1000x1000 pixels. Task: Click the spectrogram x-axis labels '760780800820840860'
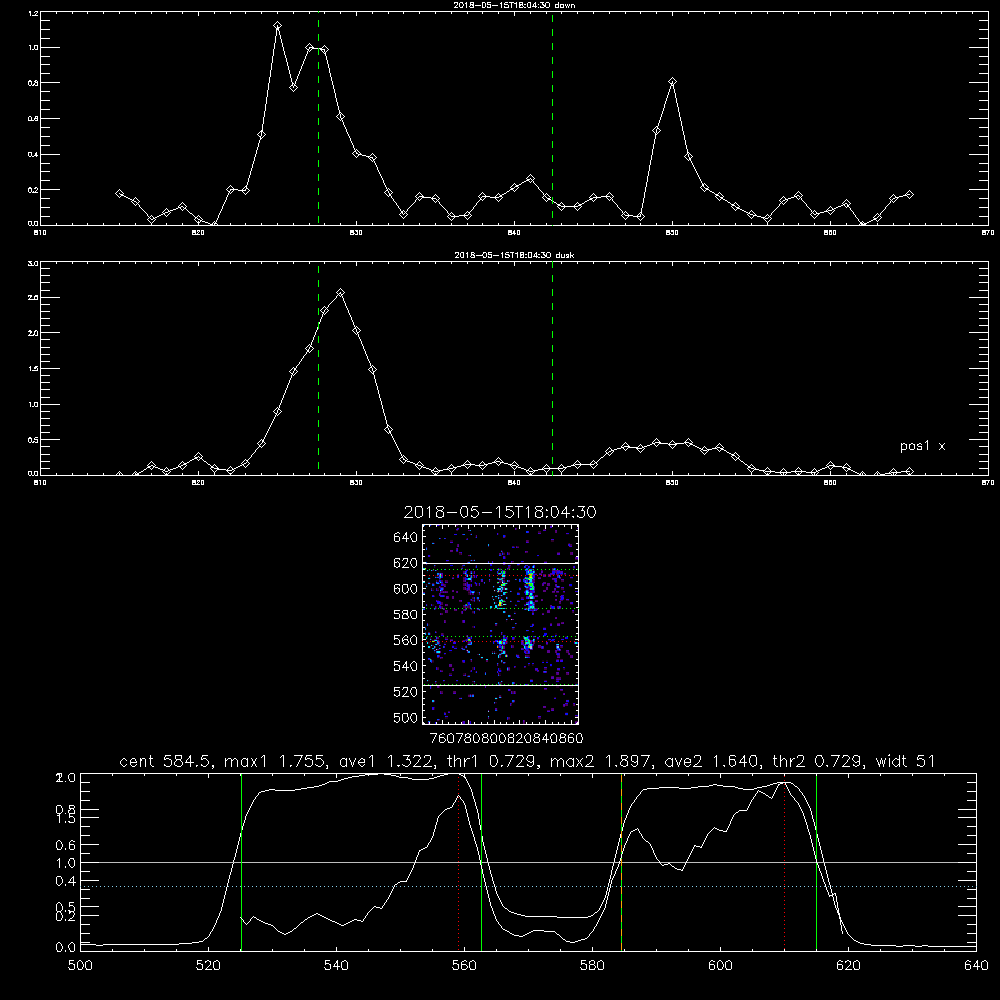tap(506, 738)
